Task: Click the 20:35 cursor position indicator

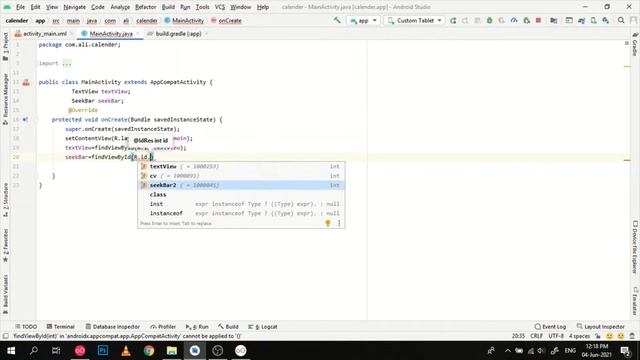Action: pos(518,336)
